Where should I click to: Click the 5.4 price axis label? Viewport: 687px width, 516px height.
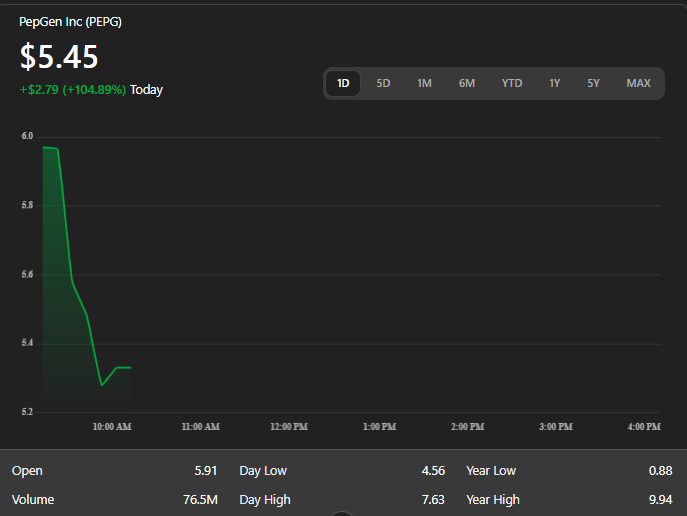coord(27,343)
